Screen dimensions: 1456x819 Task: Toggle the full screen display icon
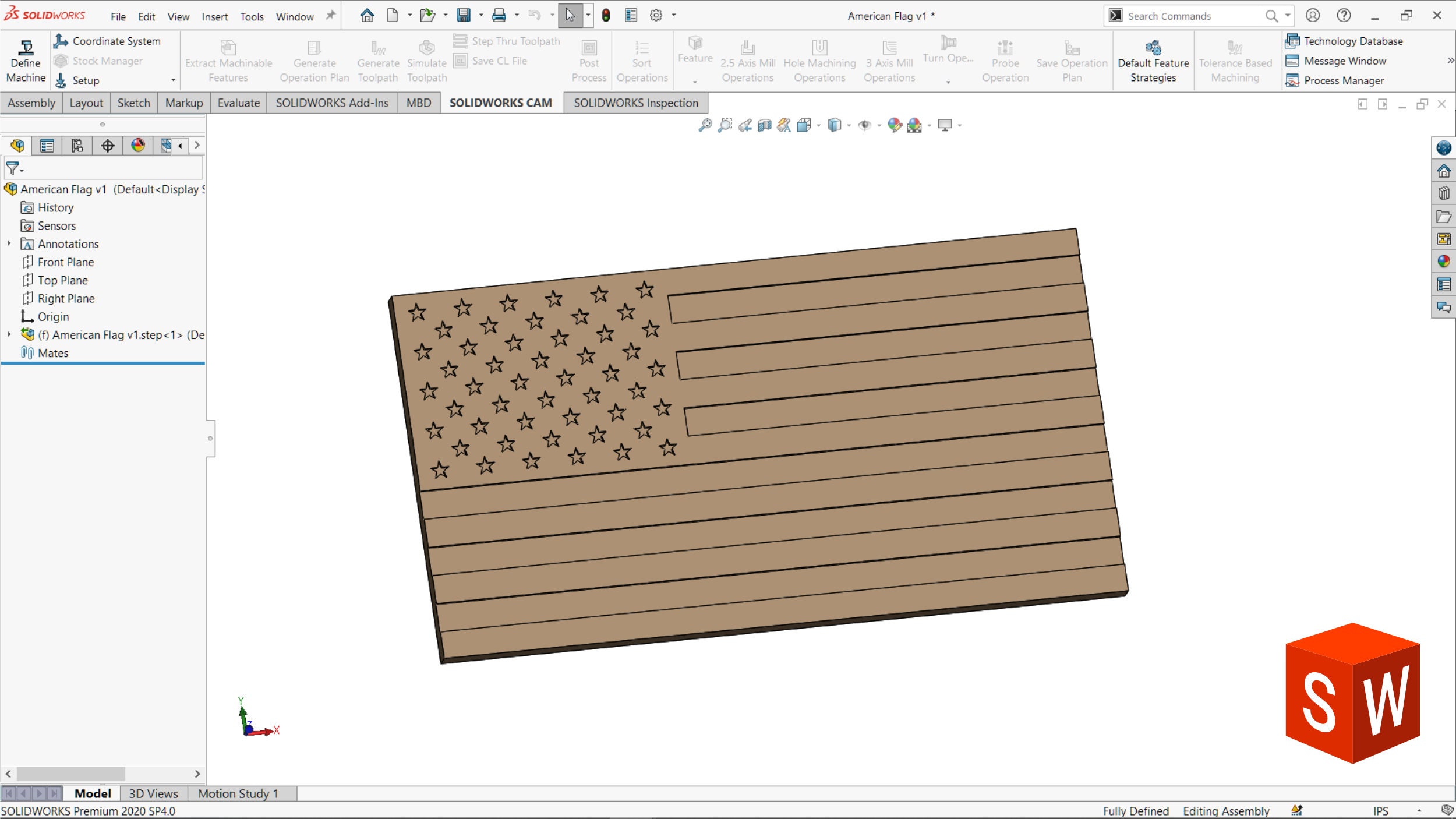[946, 125]
